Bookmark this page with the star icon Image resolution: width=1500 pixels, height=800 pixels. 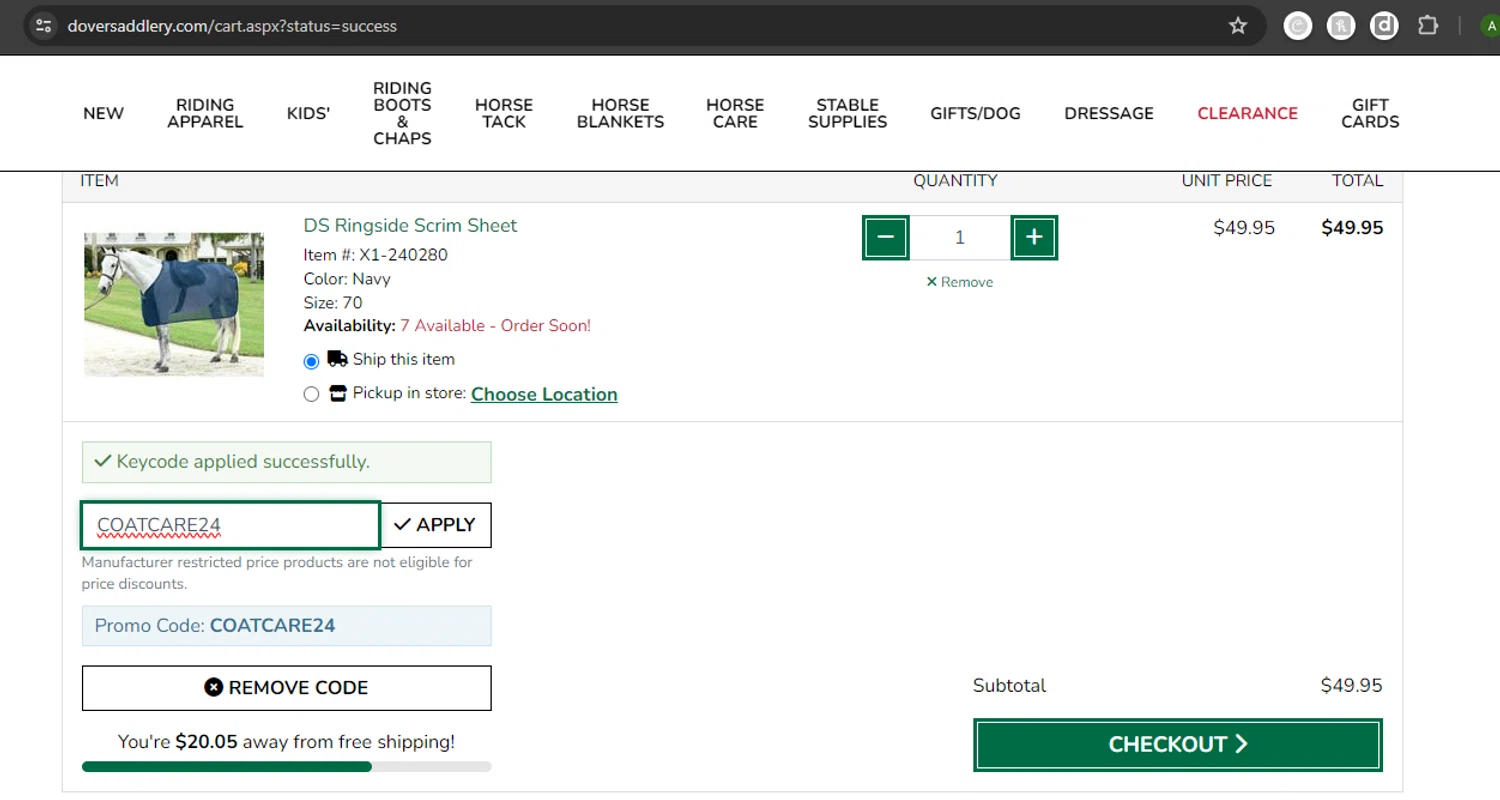(1238, 26)
